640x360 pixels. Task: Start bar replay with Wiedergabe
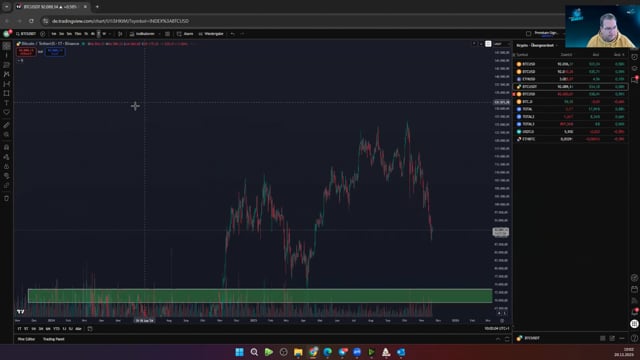[x=211, y=34]
